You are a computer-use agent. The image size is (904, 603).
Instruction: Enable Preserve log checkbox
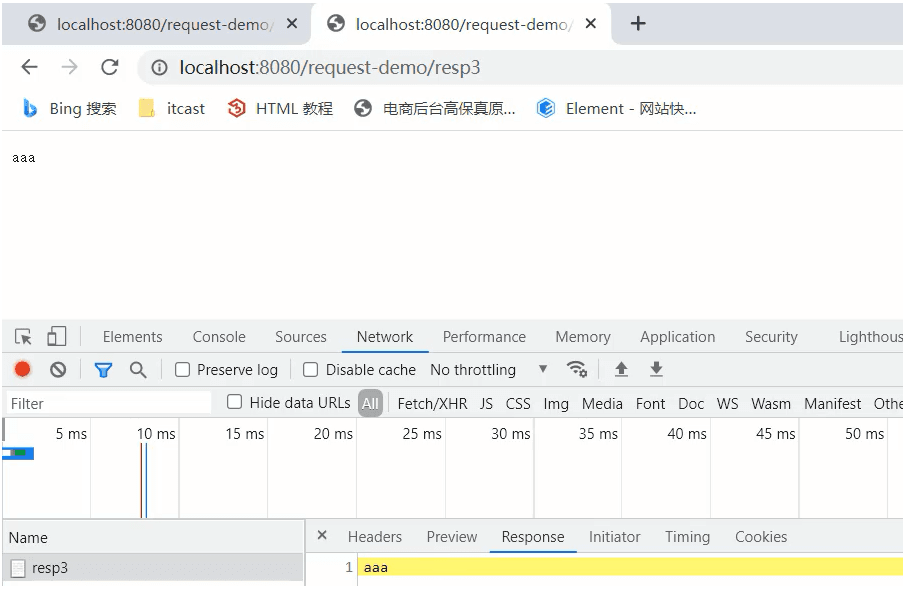pos(183,370)
